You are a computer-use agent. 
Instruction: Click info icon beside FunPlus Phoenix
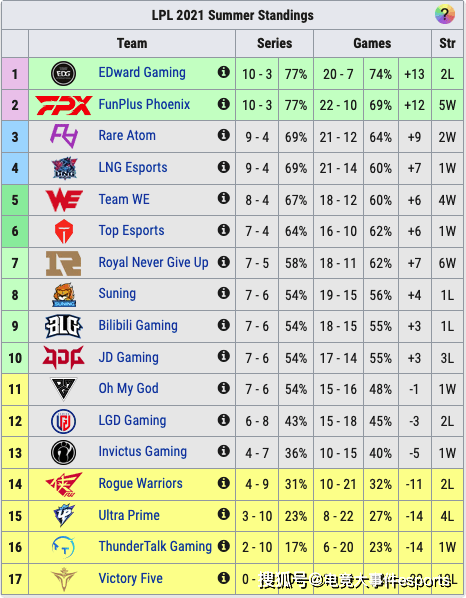[223, 104]
